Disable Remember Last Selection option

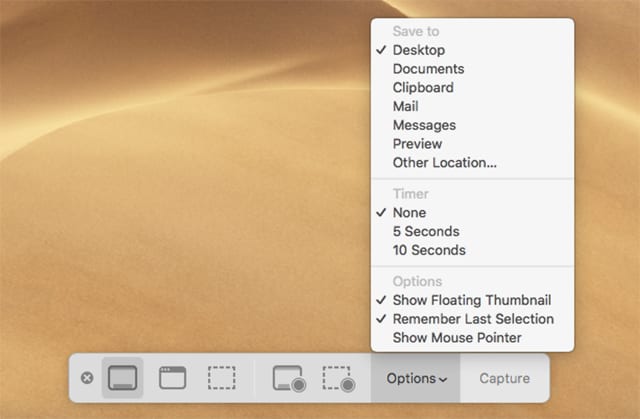pyautogui.click(x=472, y=319)
